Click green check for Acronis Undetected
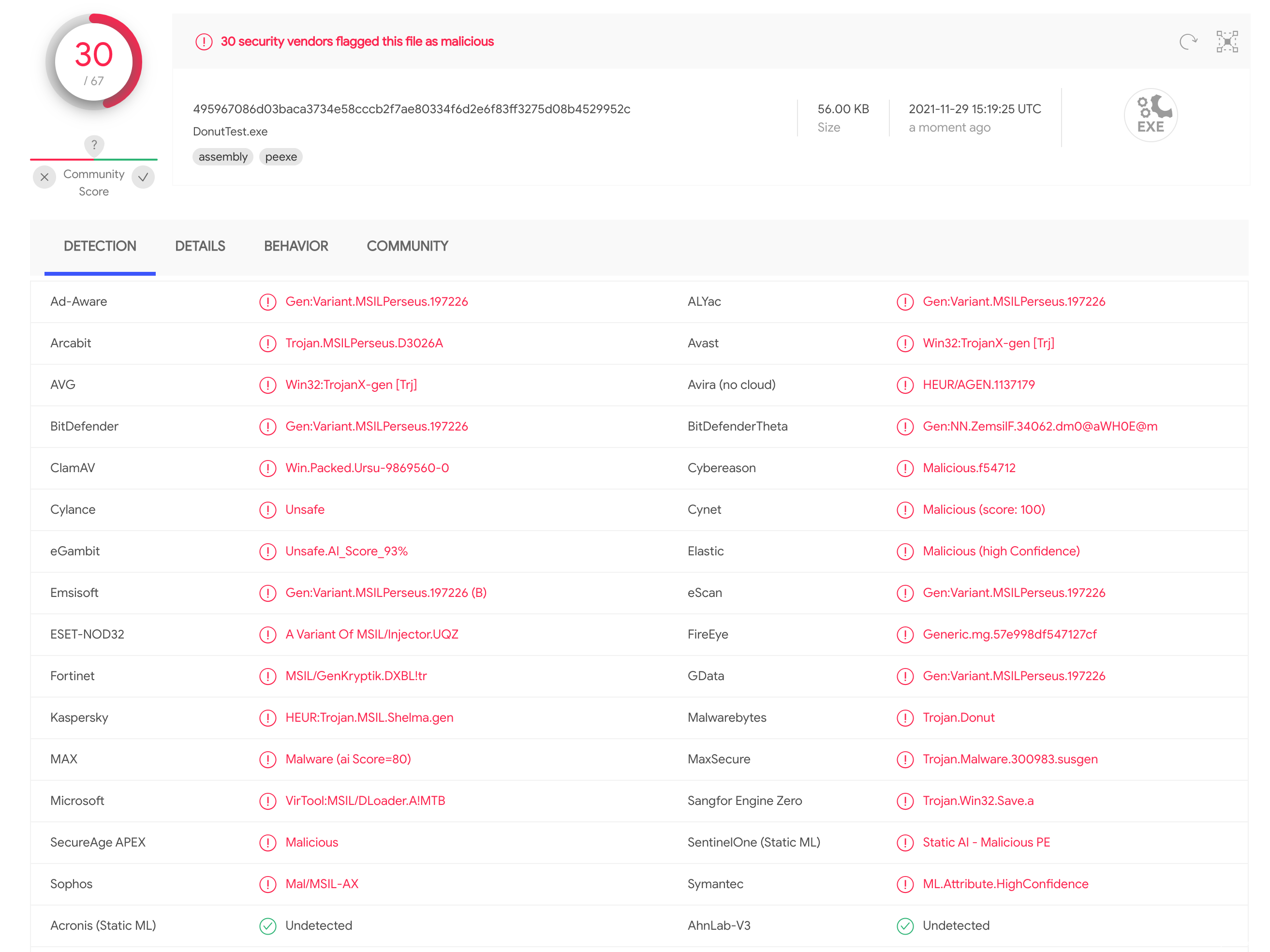 267,925
